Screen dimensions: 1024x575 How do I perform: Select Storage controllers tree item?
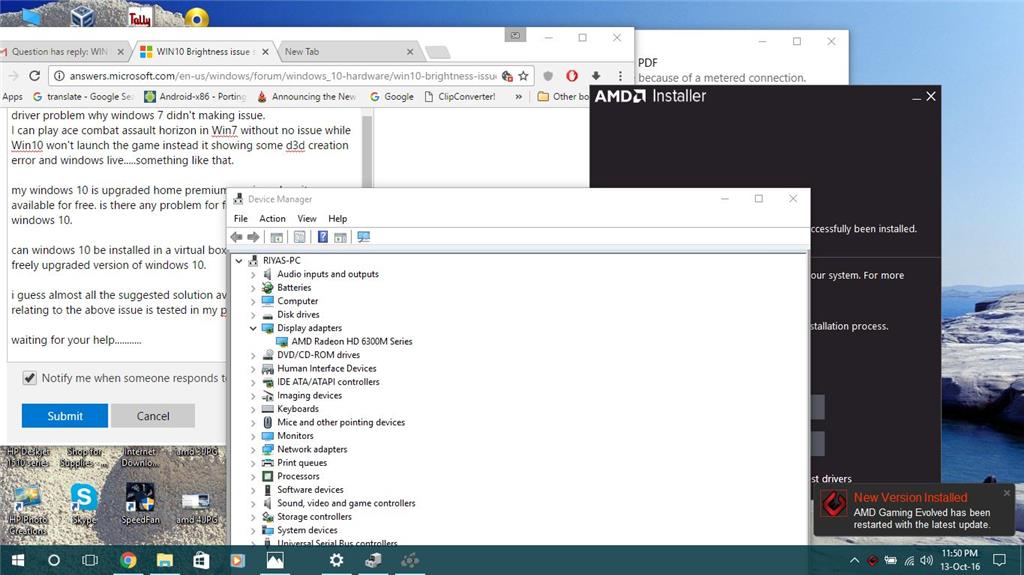(x=314, y=517)
